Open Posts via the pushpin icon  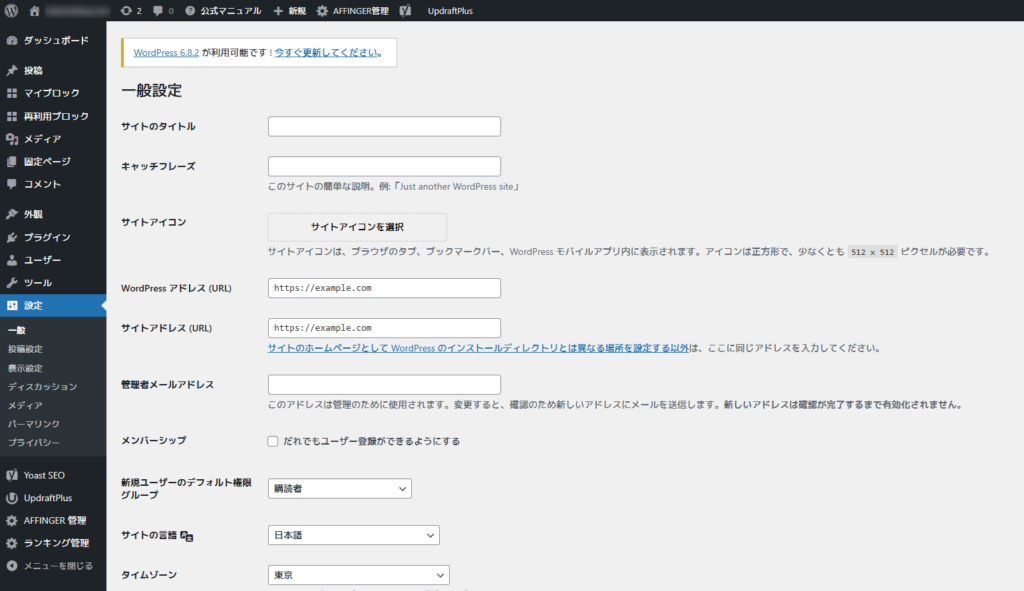tap(12, 71)
